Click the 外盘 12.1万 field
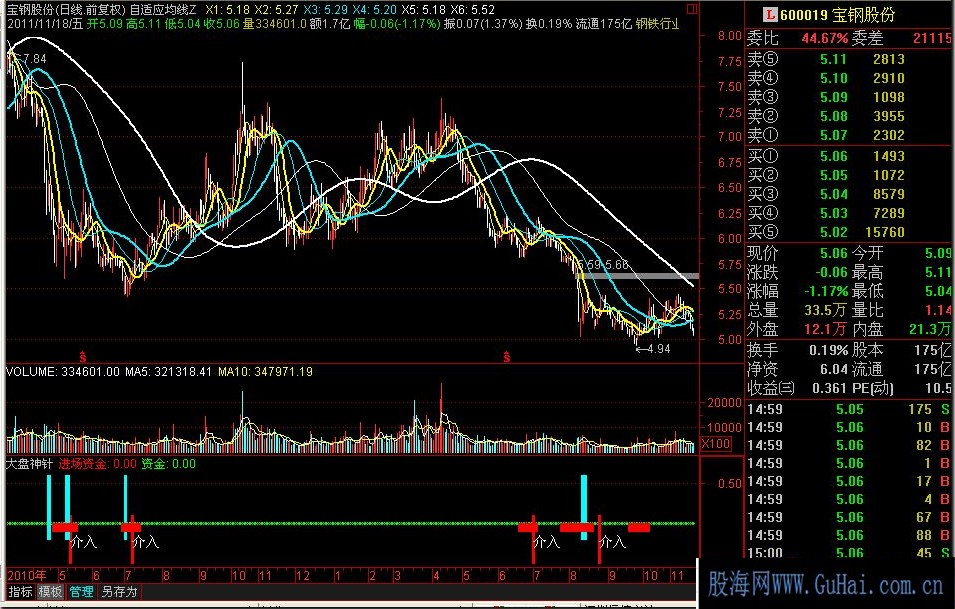 (797, 329)
